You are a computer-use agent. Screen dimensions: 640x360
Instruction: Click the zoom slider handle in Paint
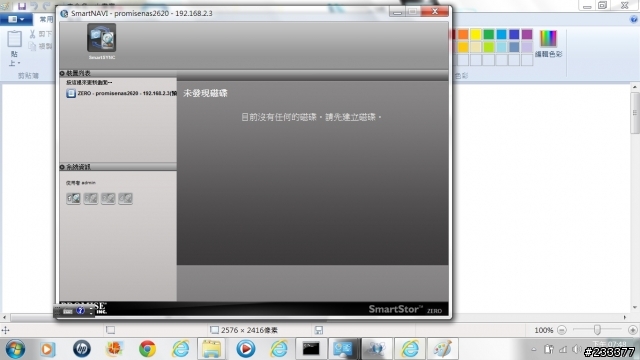[x=597, y=330]
